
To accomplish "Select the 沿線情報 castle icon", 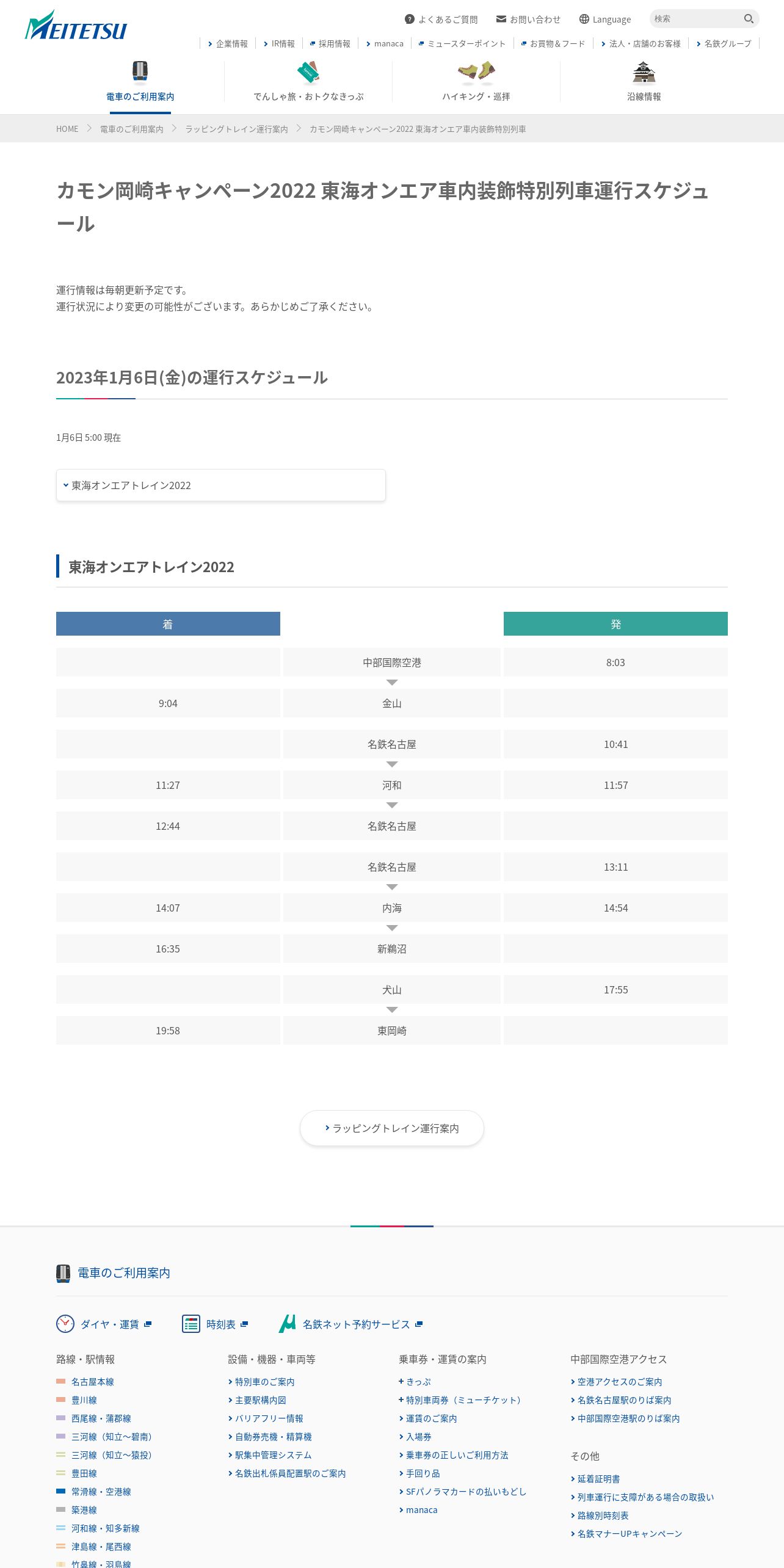I will pos(644,72).
